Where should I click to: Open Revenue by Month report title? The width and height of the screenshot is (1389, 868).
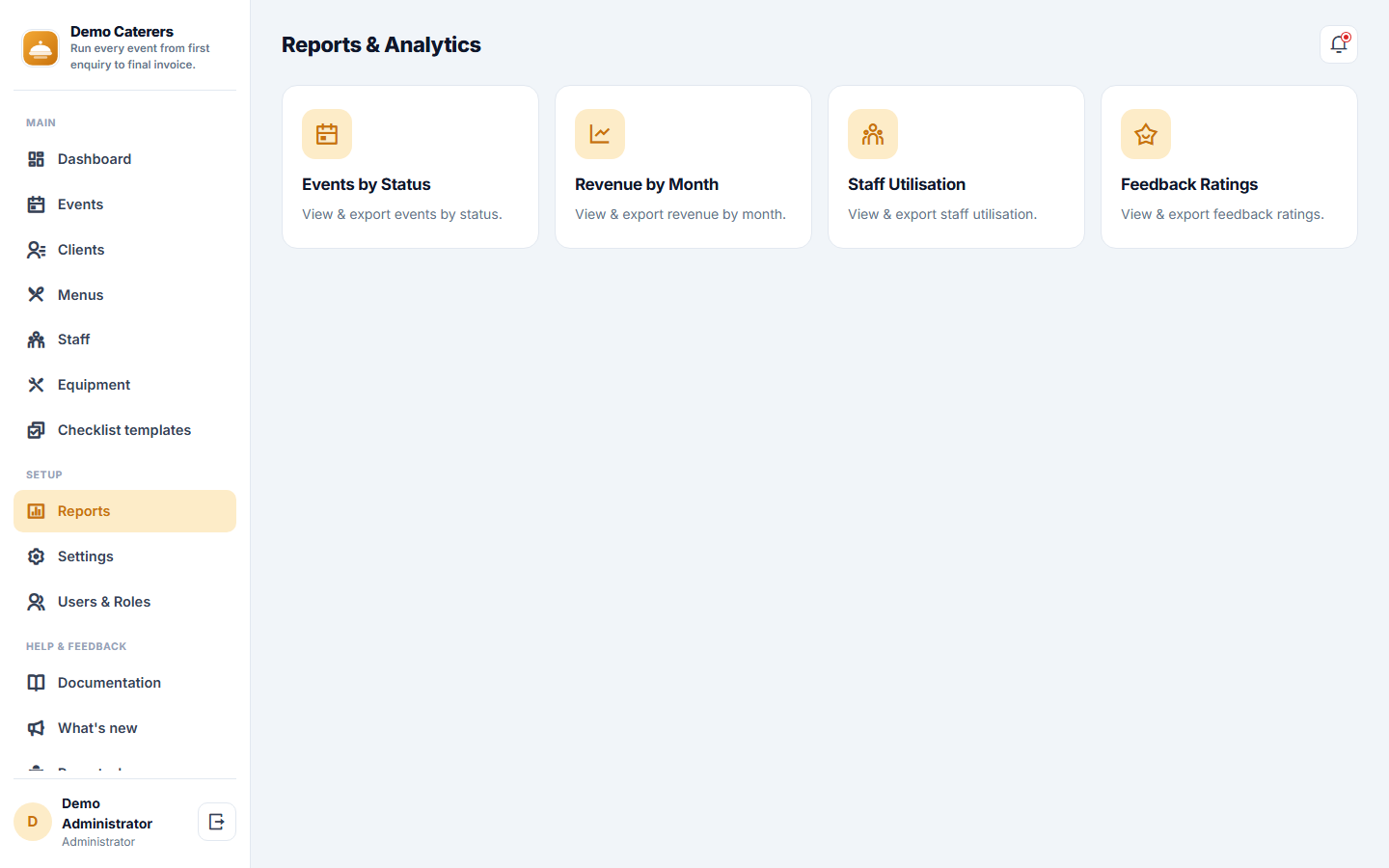646,184
